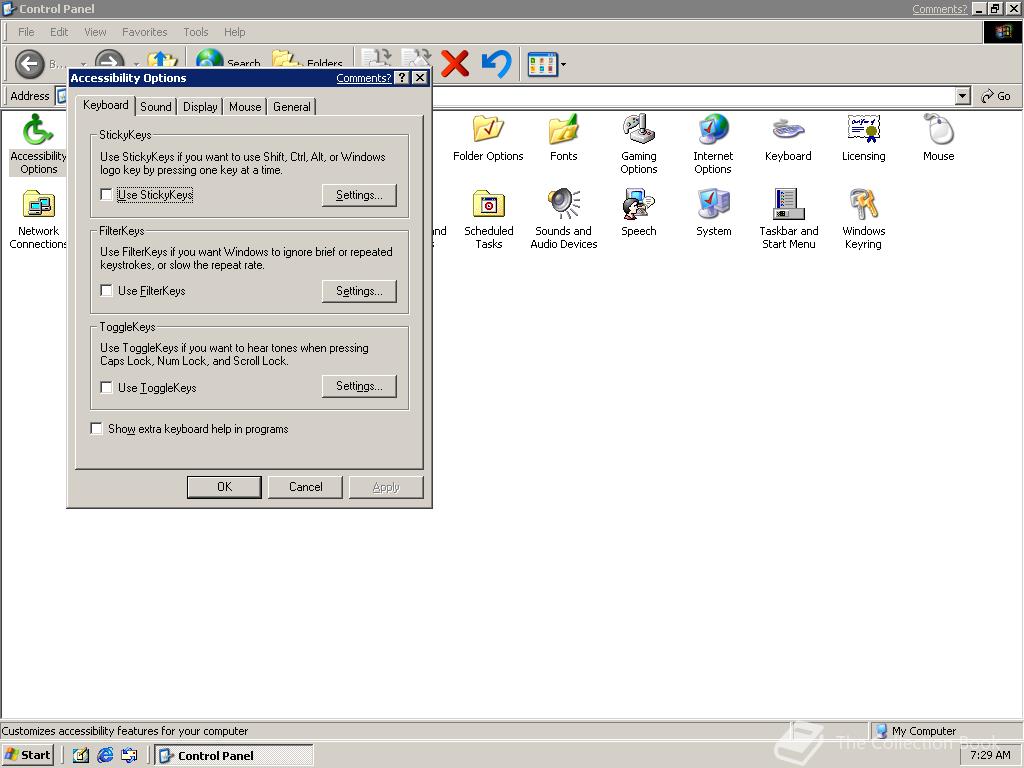1024x768 pixels.
Task: Click the Search toolbar button
Action: [x=229, y=62]
